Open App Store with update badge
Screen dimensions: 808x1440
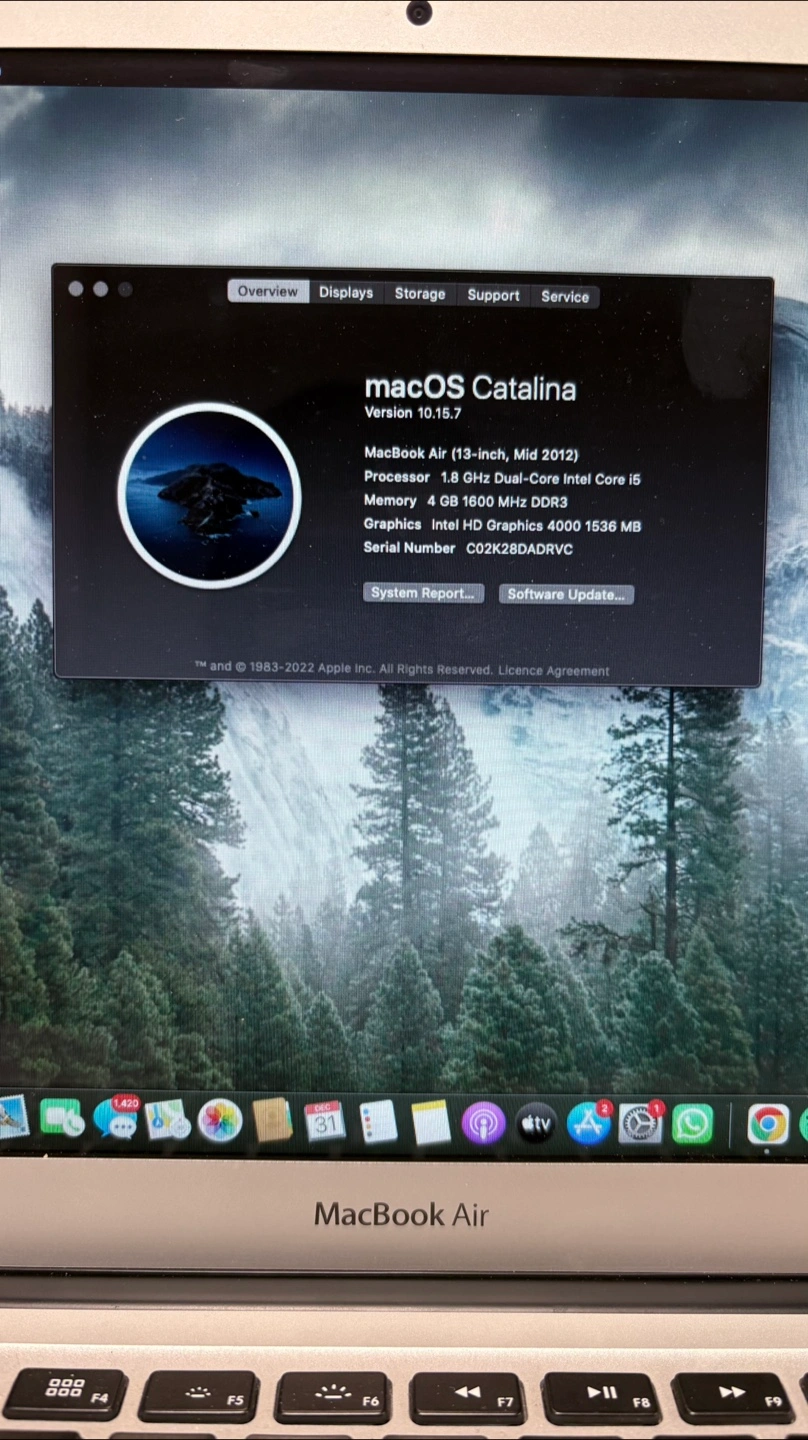pos(589,1124)
